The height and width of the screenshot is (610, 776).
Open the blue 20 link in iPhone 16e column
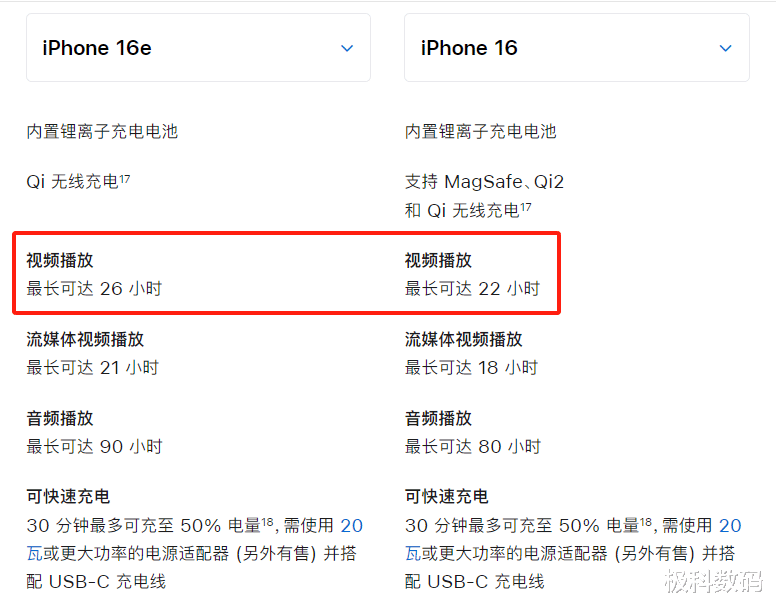tap(352, 525)
